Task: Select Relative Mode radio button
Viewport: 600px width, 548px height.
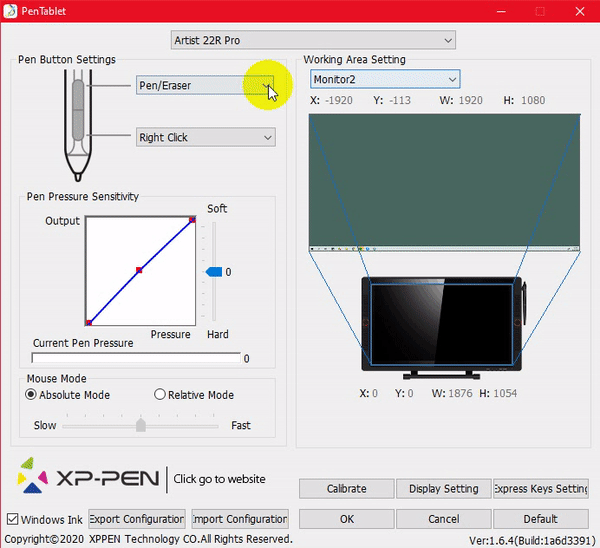Action: (x=160, y=394)
